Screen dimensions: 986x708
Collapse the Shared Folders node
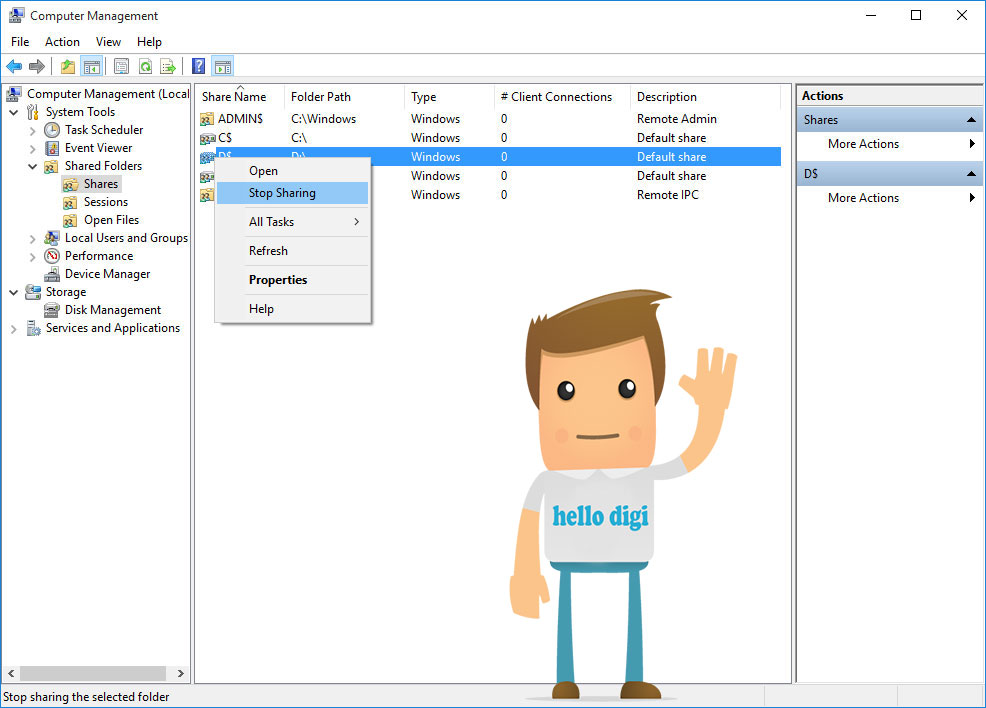coord(33,167)
